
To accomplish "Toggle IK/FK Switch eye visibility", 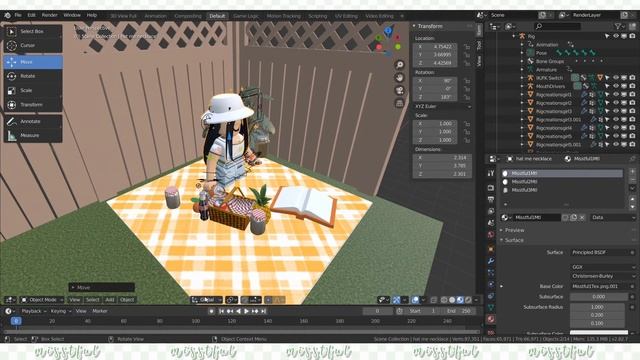I will click(x=616, y=78).
